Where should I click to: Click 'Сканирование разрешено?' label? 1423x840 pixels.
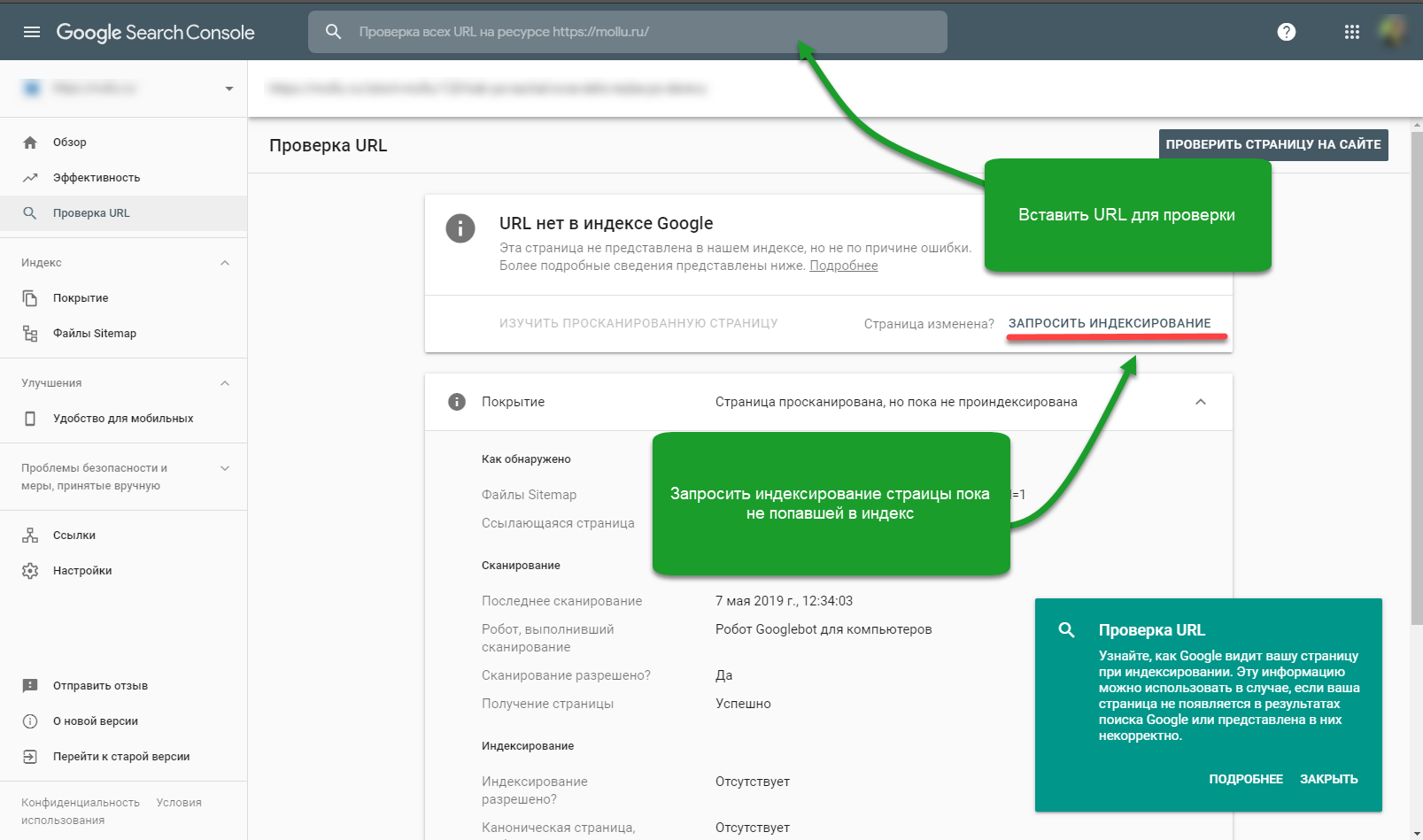566,675
